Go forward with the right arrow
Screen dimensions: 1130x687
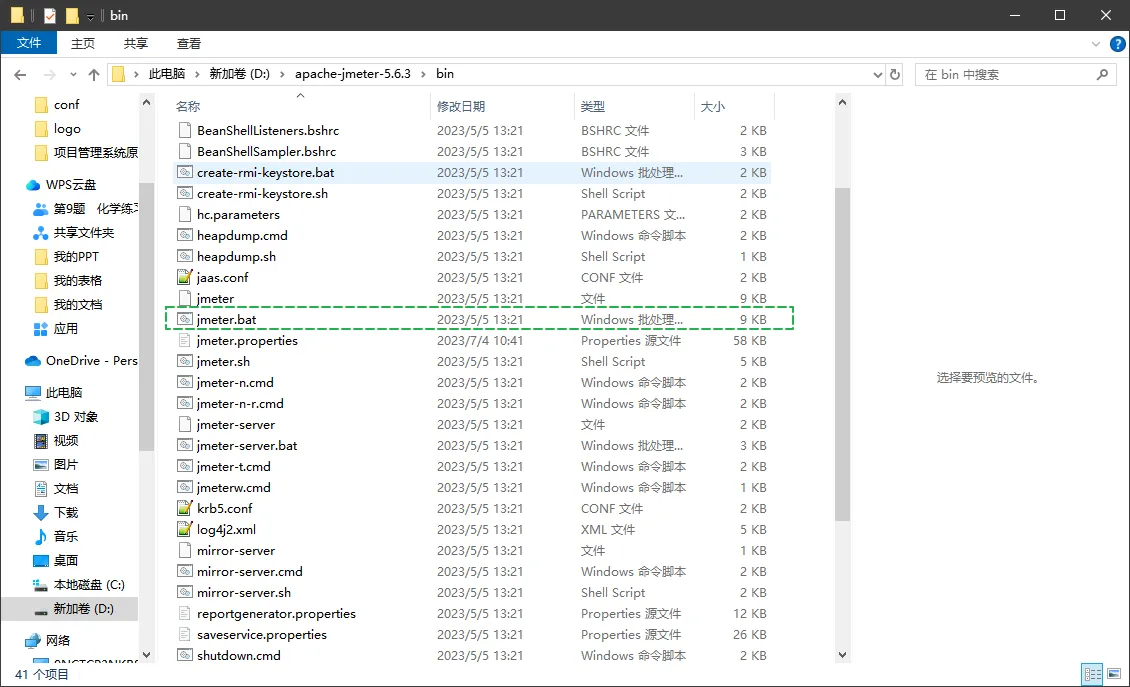[x=49, y=74]
